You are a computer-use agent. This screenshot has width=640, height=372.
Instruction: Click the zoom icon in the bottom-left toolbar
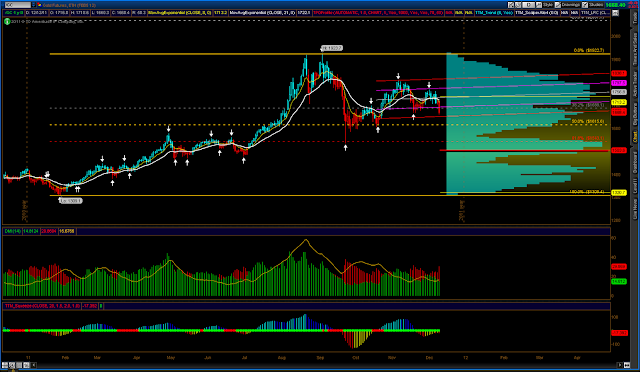[12, 365]
